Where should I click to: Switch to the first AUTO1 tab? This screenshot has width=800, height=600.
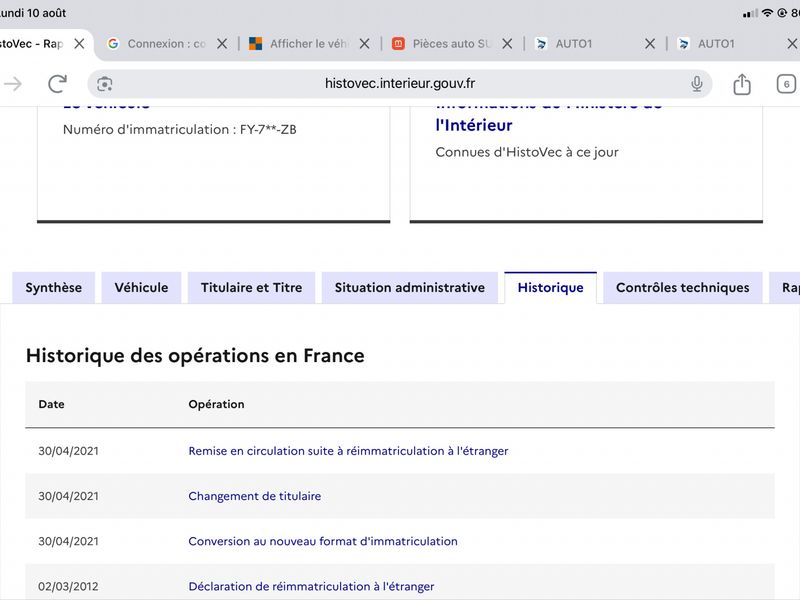pyautogui.click(x=573, y=44)
